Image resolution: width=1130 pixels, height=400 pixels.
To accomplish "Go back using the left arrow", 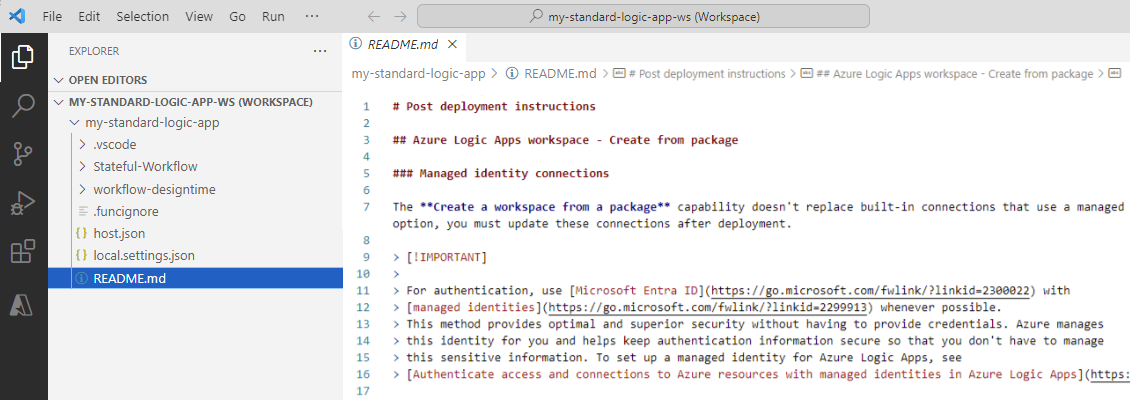I will [373, 16].
